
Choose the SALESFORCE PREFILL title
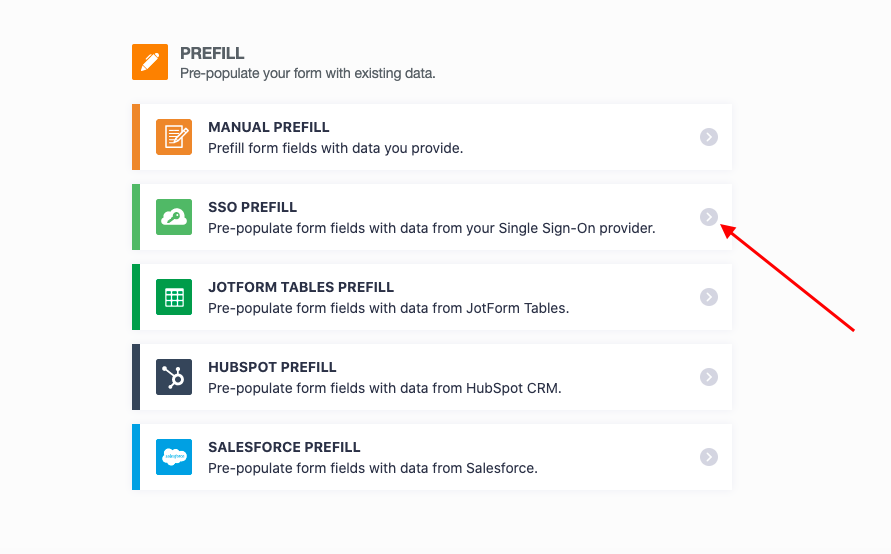pos(284,447)
